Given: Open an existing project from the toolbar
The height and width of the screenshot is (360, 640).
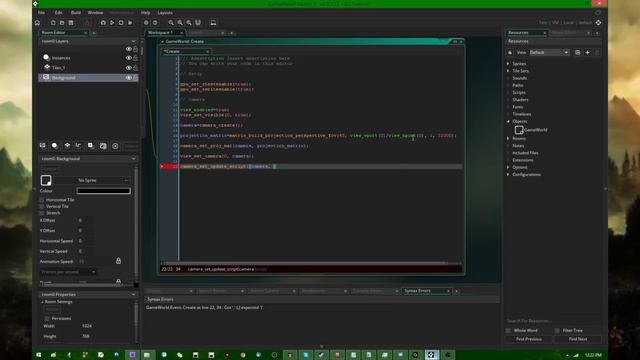Looking at the screenshot, I should coord(62,23).
